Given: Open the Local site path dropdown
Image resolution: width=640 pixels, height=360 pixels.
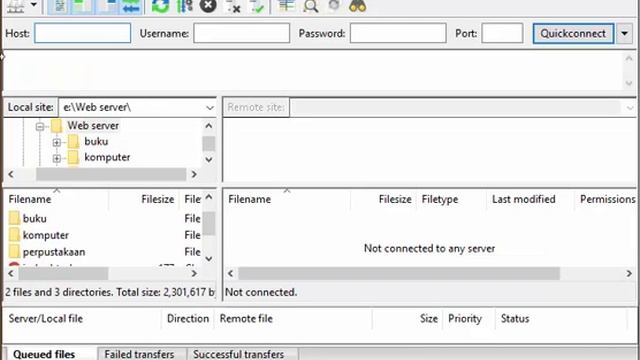Looking at the screenshot, I should coord(210,108).
